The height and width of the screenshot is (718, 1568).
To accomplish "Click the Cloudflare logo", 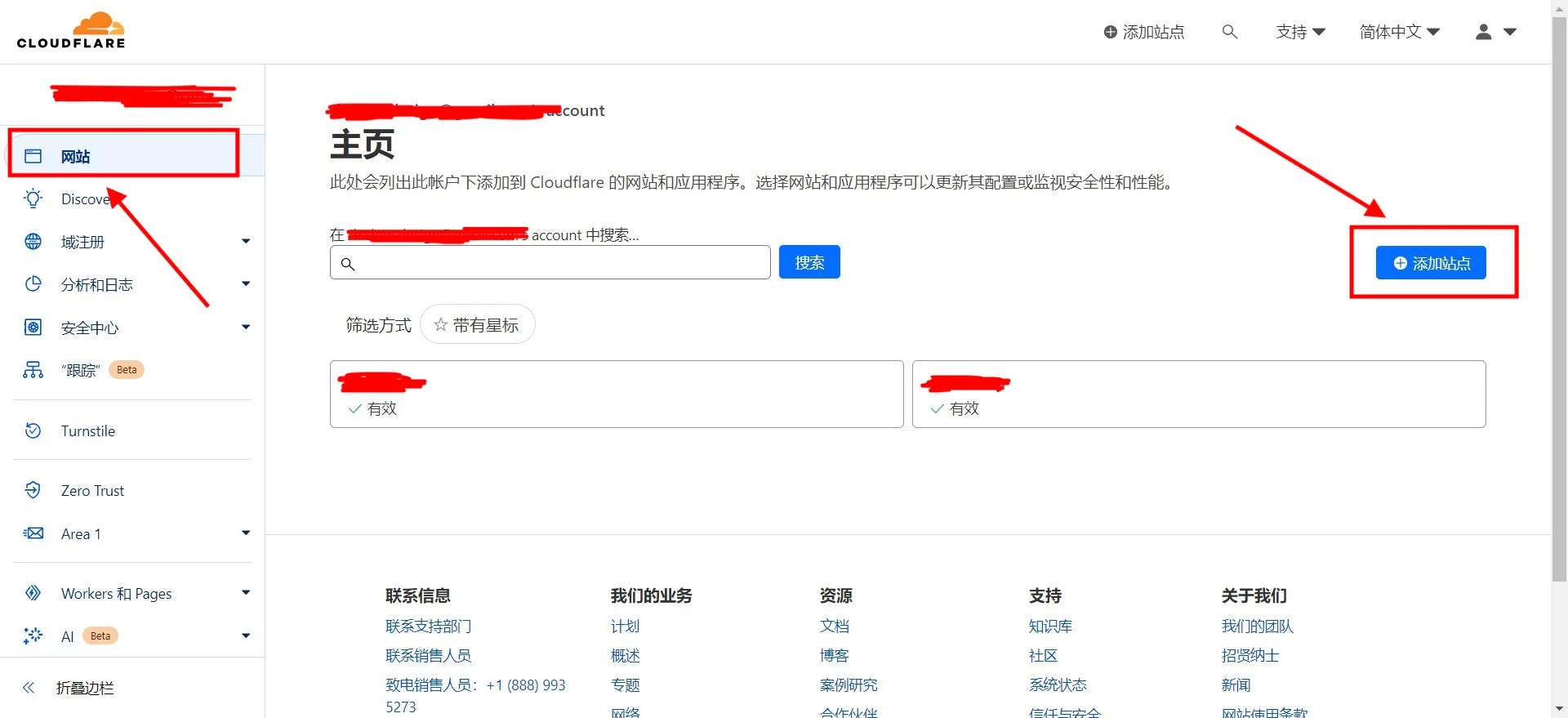I will 71,31.
